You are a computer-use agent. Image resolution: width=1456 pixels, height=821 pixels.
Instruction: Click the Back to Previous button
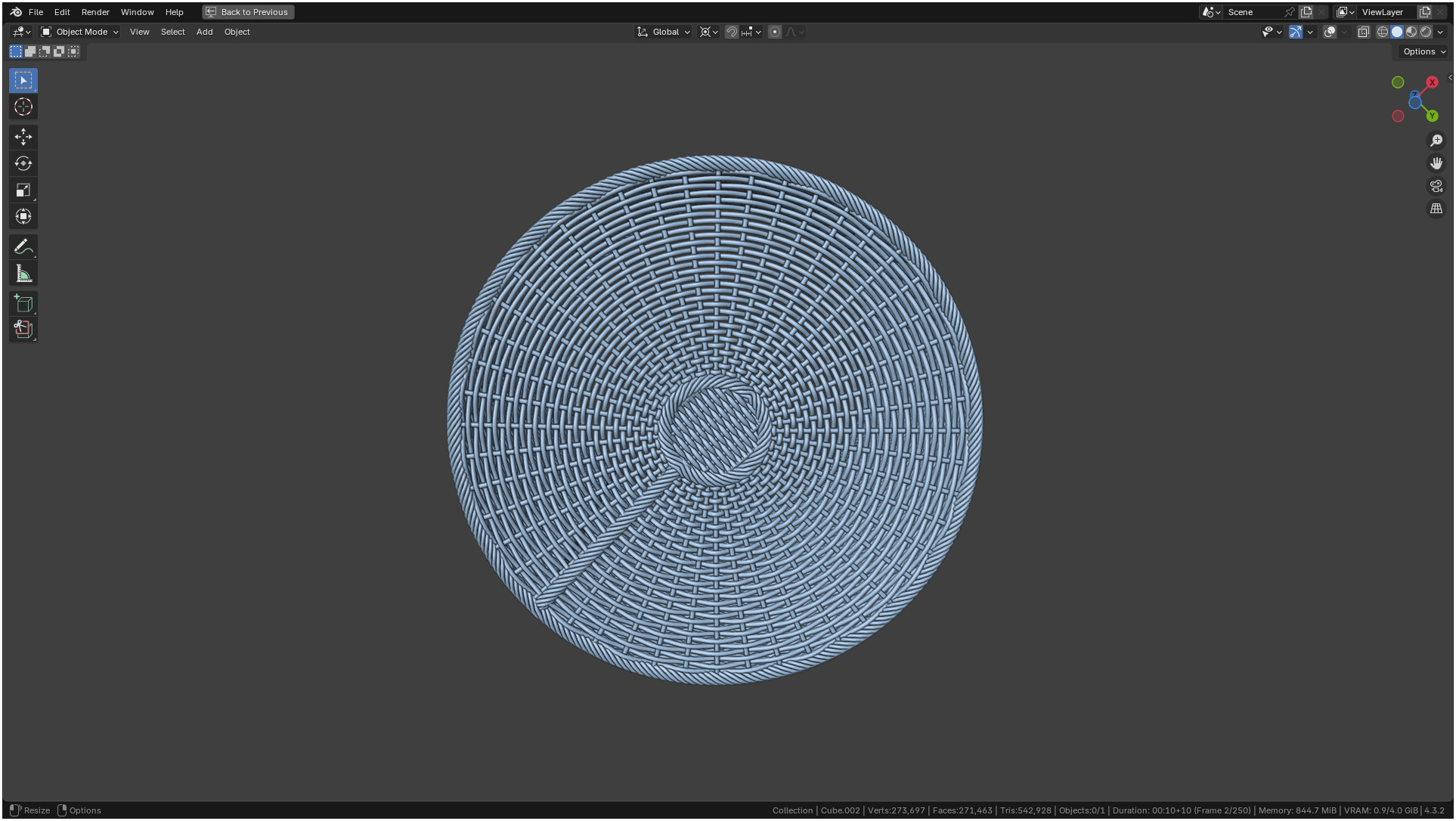[x=248, y=12]
